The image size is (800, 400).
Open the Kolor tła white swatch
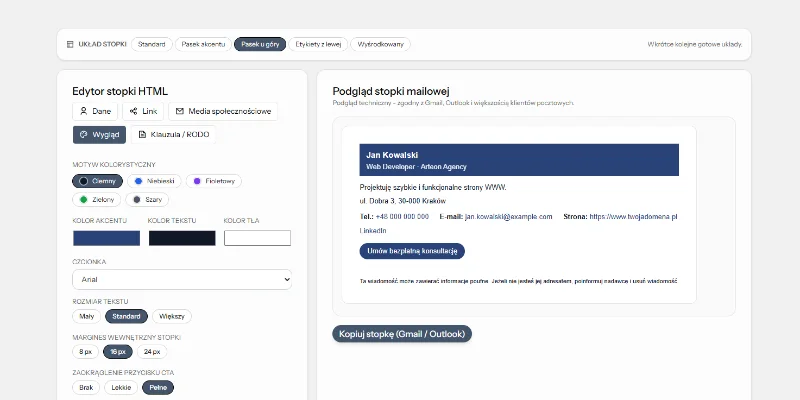pos(257,238)
